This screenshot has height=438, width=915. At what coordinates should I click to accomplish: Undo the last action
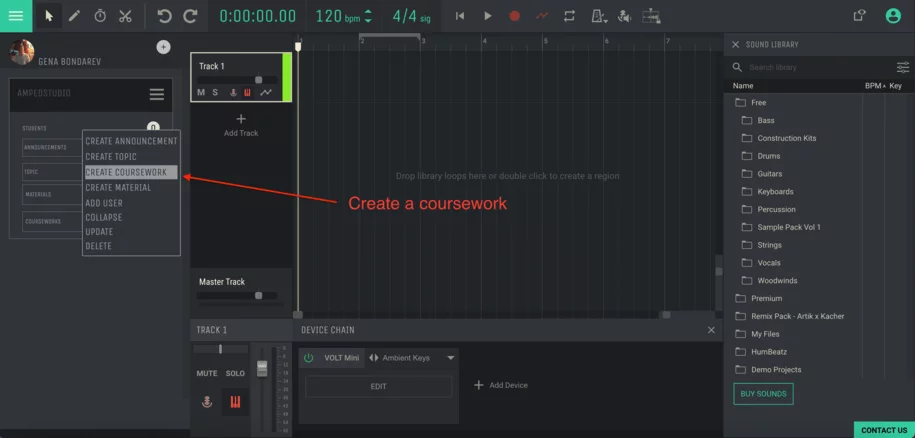click(165, 16)
